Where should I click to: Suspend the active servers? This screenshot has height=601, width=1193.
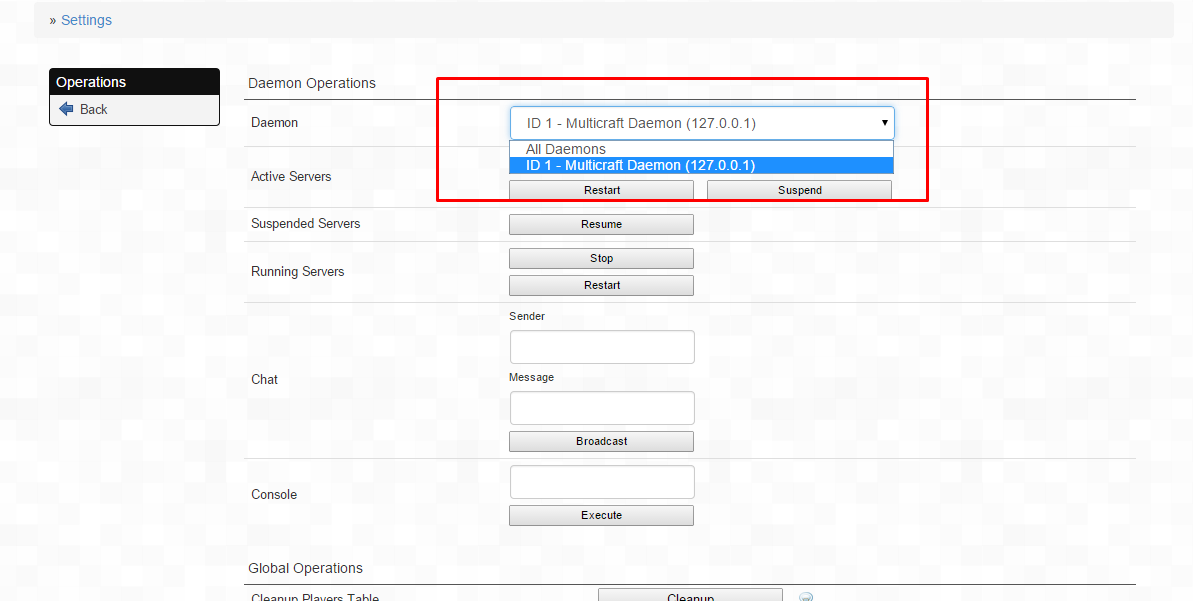[x=800, y=190]
